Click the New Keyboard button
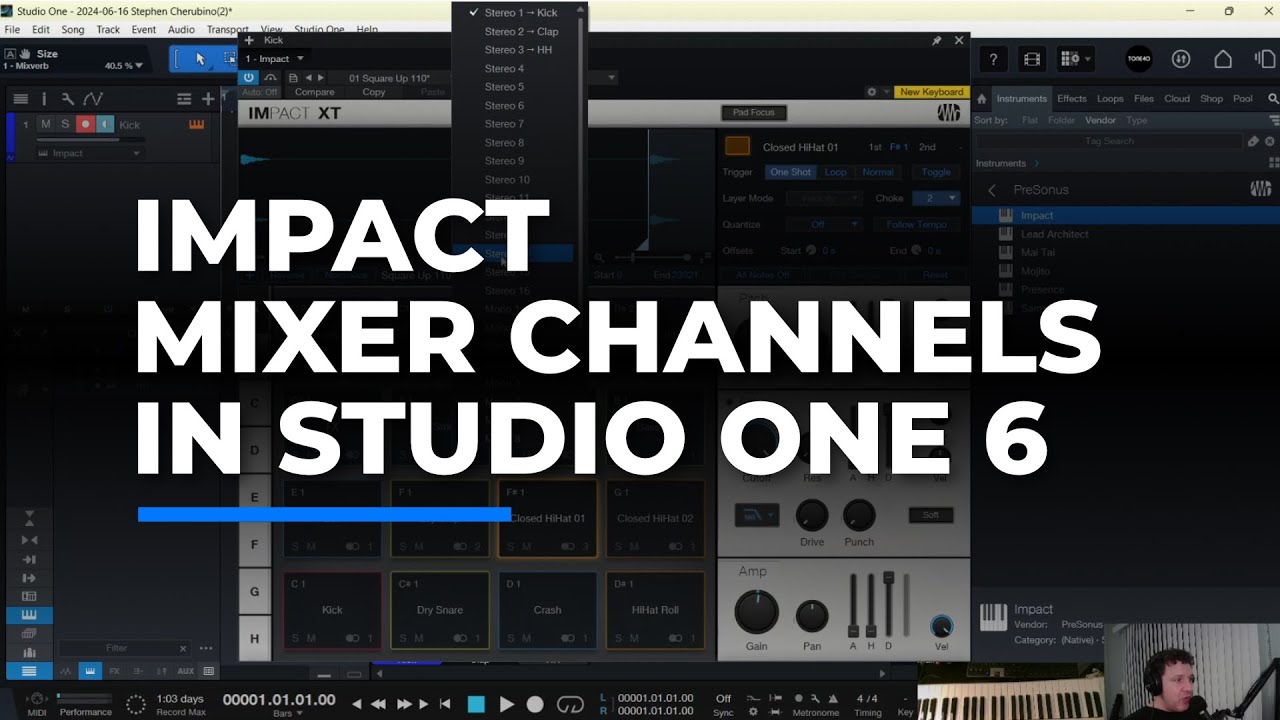Image resolution: width=1280 pixels, height=720 pixels. (931, 92)
